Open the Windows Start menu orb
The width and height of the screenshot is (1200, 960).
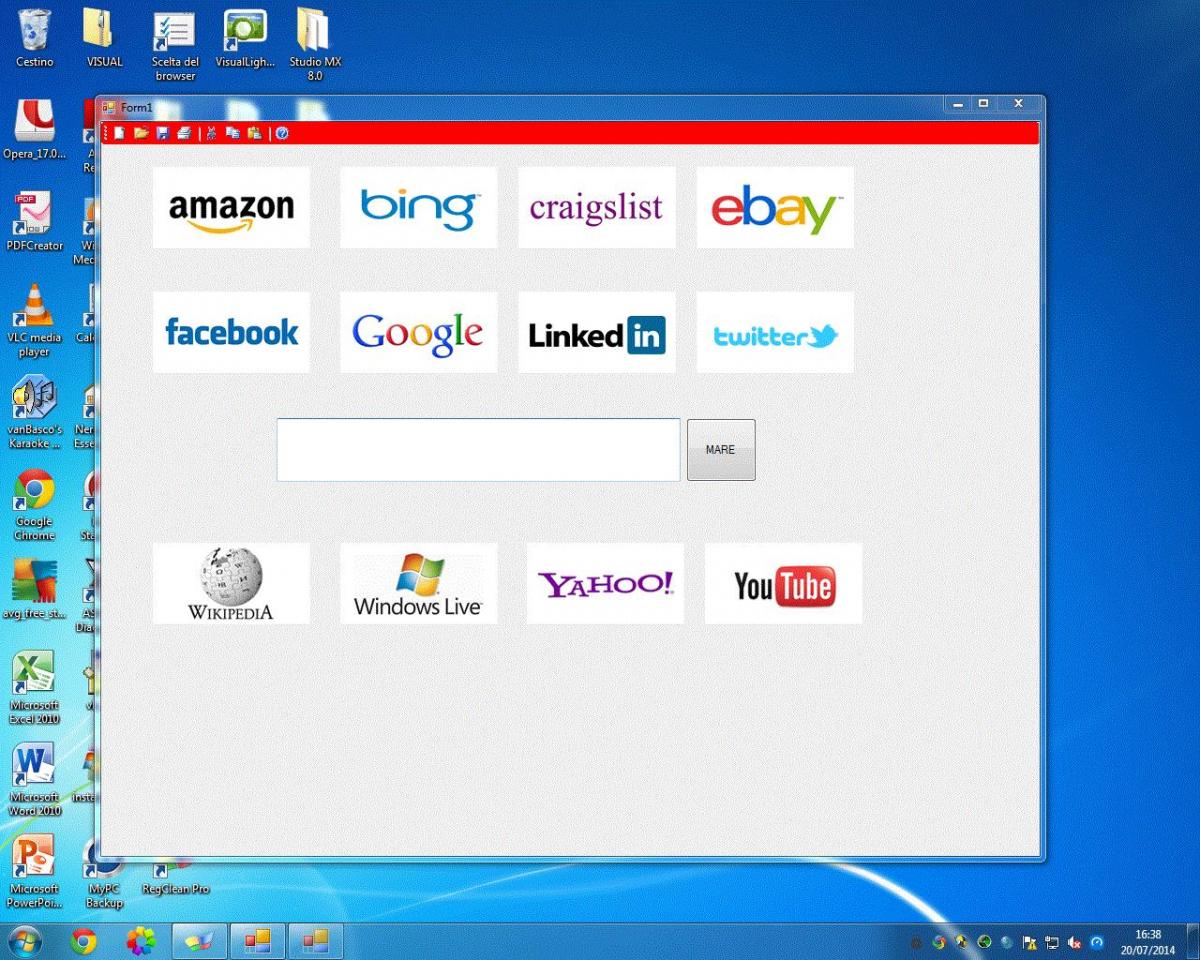click(x=25, y=941)
